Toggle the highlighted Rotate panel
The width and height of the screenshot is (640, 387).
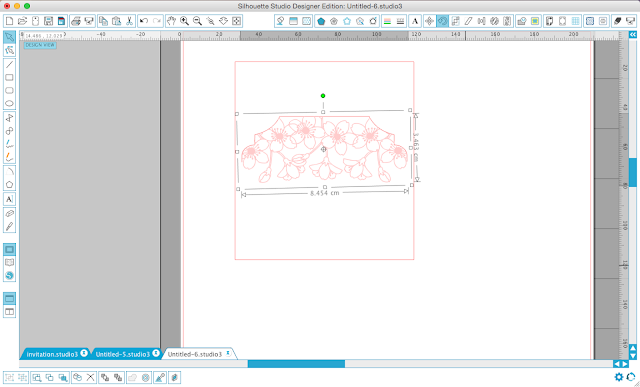tap(442, 21)
